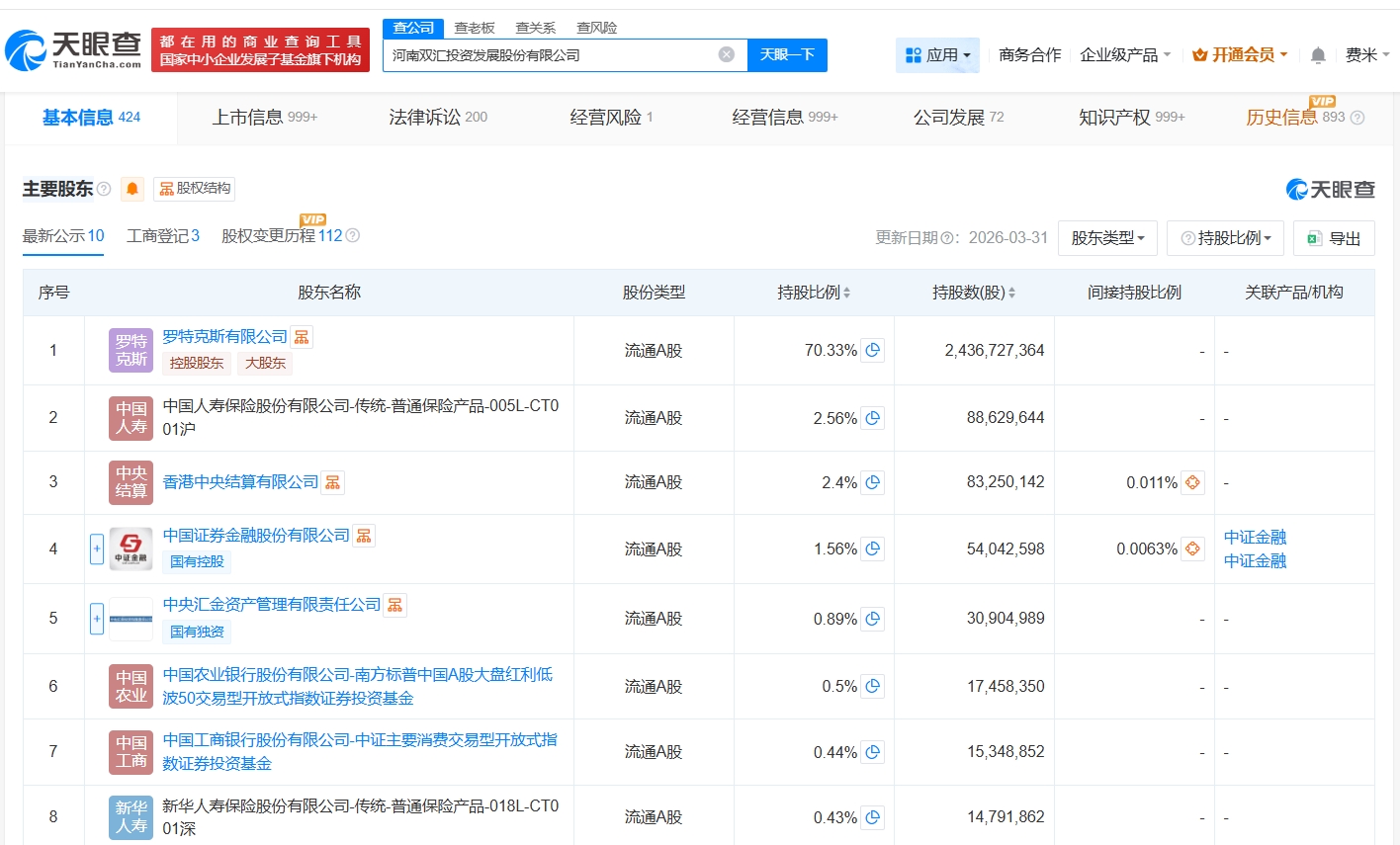Screen dimensions: 1400x845
Task: Switch to the 经营风险 tab
Action: (x=611, y=118)
